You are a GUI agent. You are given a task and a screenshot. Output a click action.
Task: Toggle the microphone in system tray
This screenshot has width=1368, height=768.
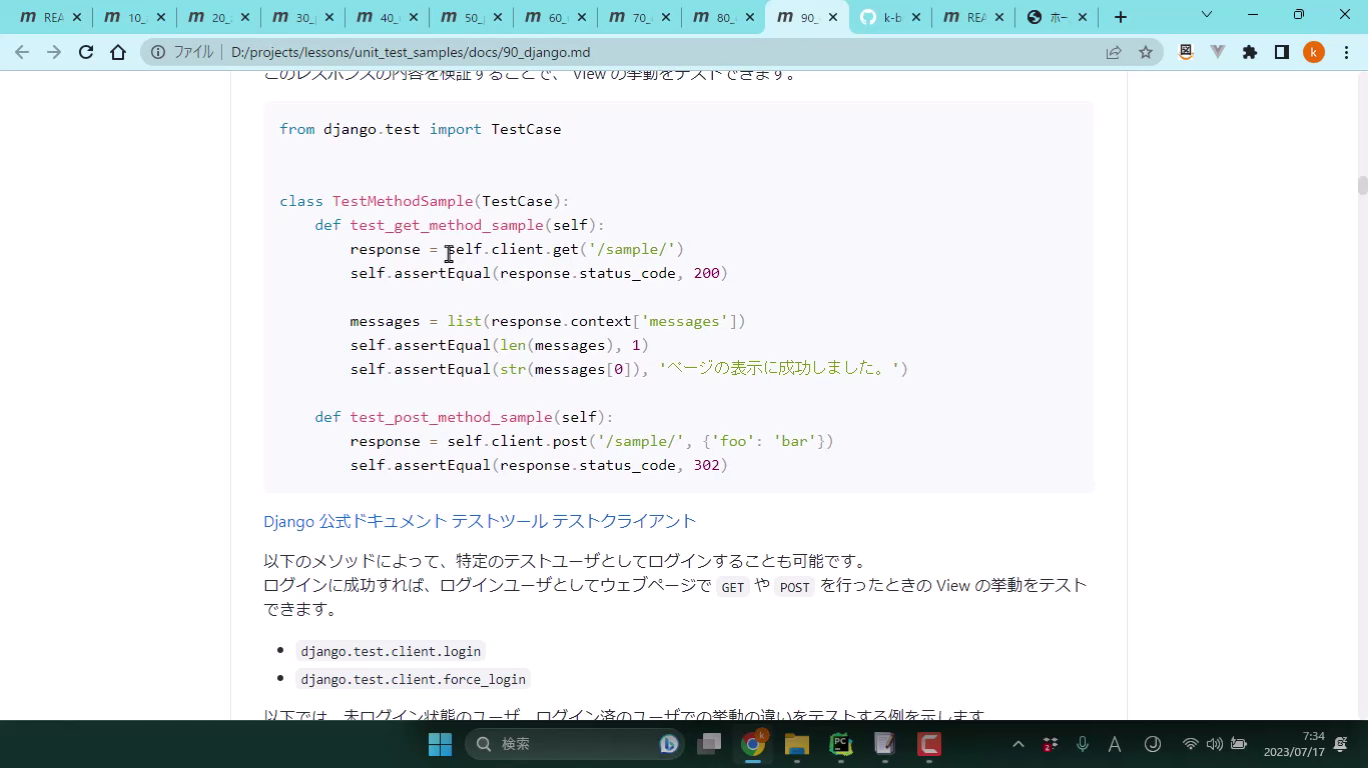click(1082, 744)
